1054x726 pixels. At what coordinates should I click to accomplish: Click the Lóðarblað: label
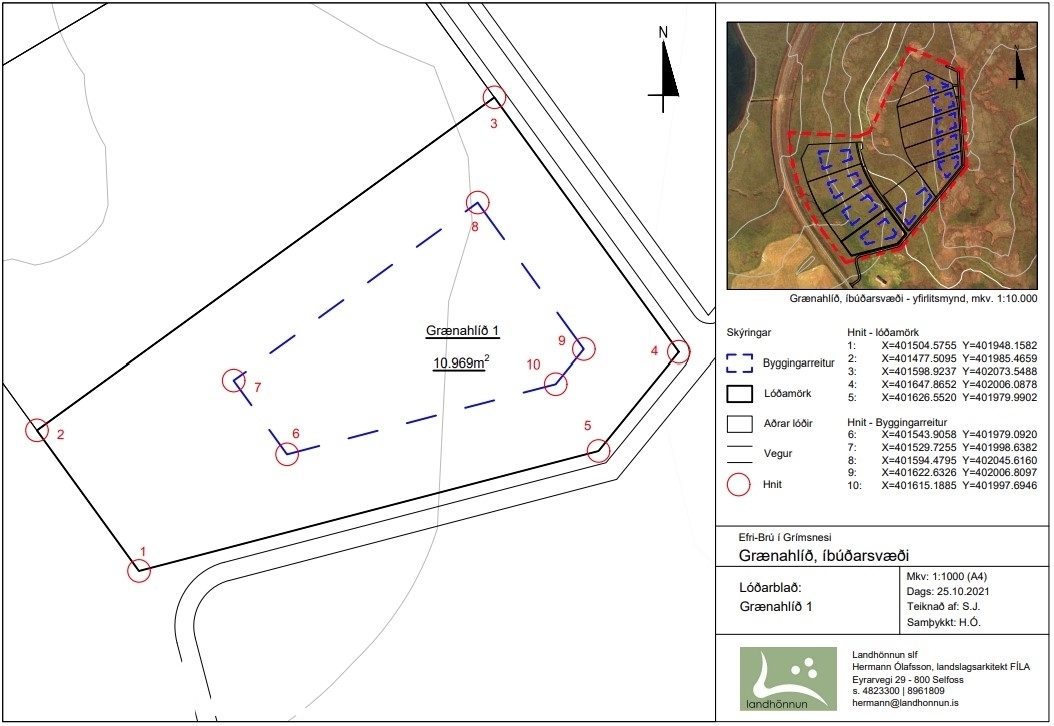[770, 588]
